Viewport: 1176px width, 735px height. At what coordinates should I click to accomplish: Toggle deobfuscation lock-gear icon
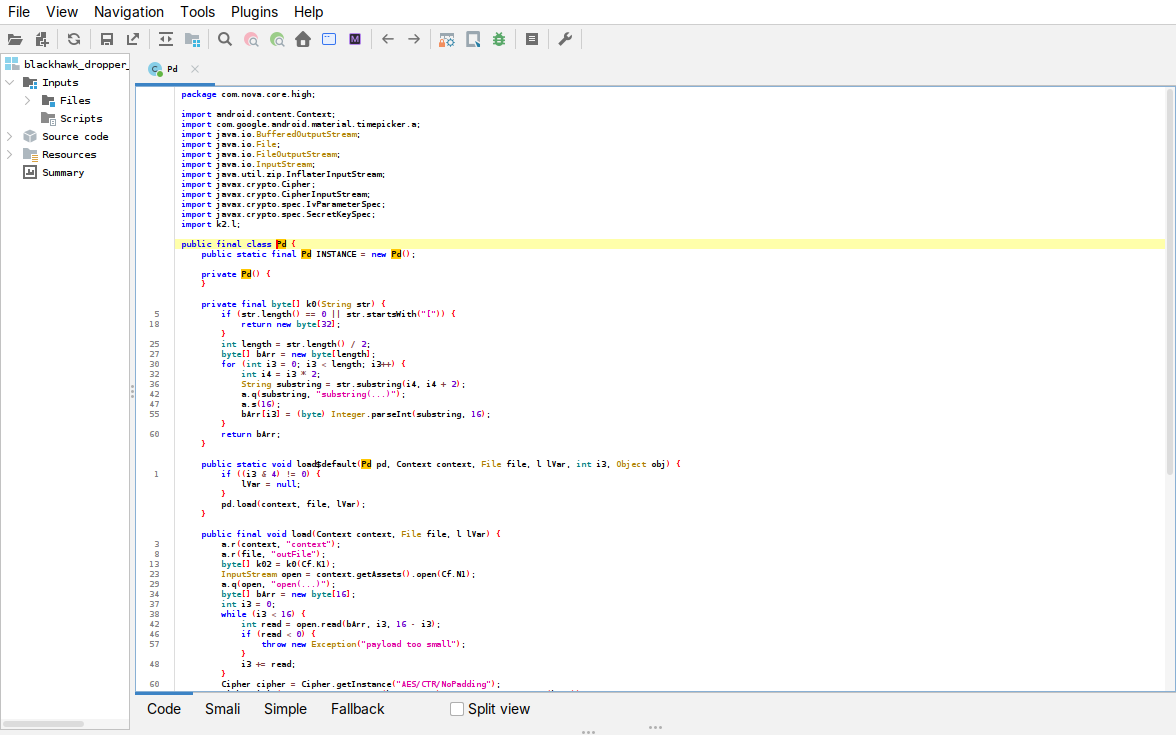click(x=447, y=40)
